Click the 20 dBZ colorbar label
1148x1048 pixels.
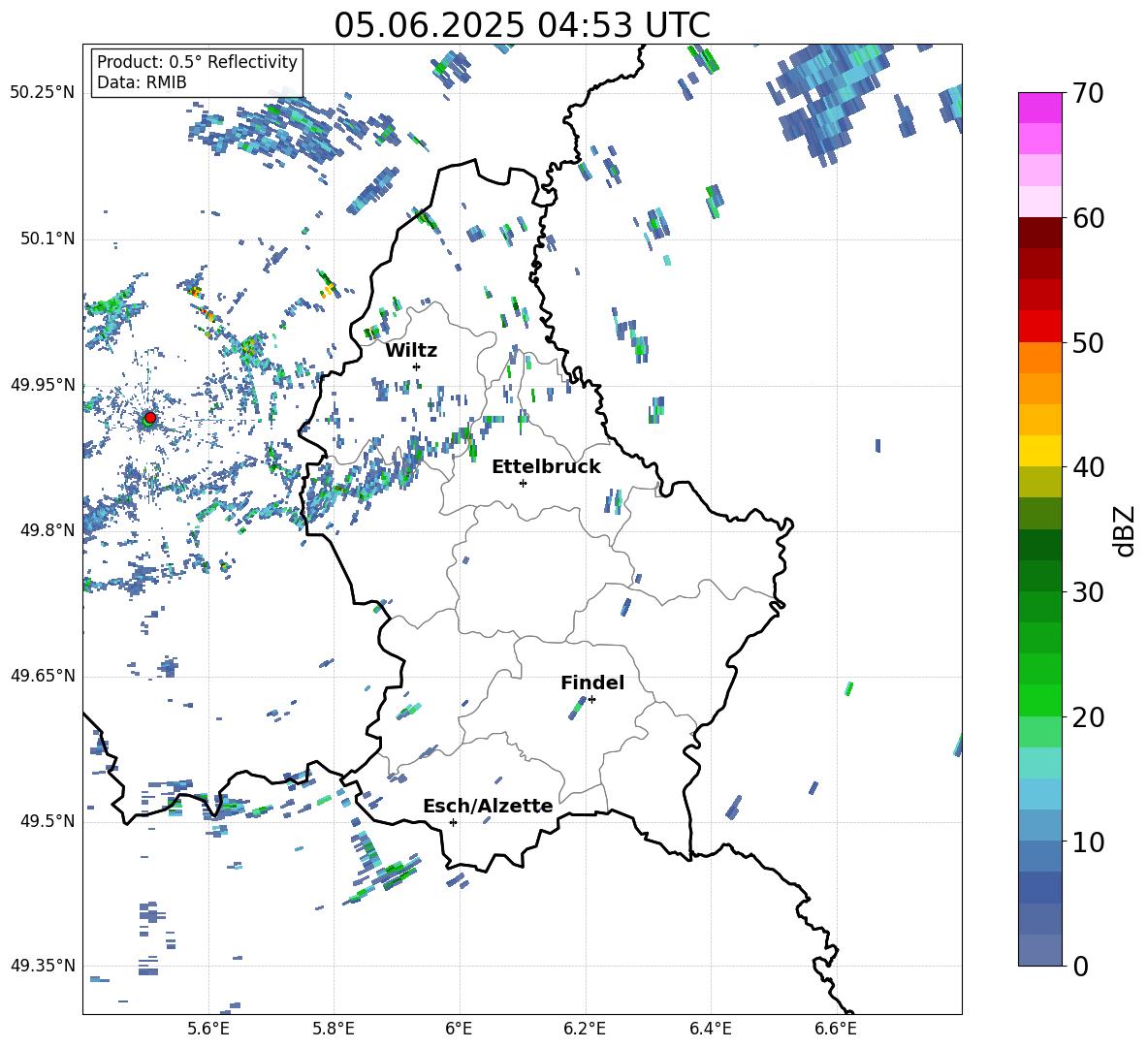click(1087, 717)
